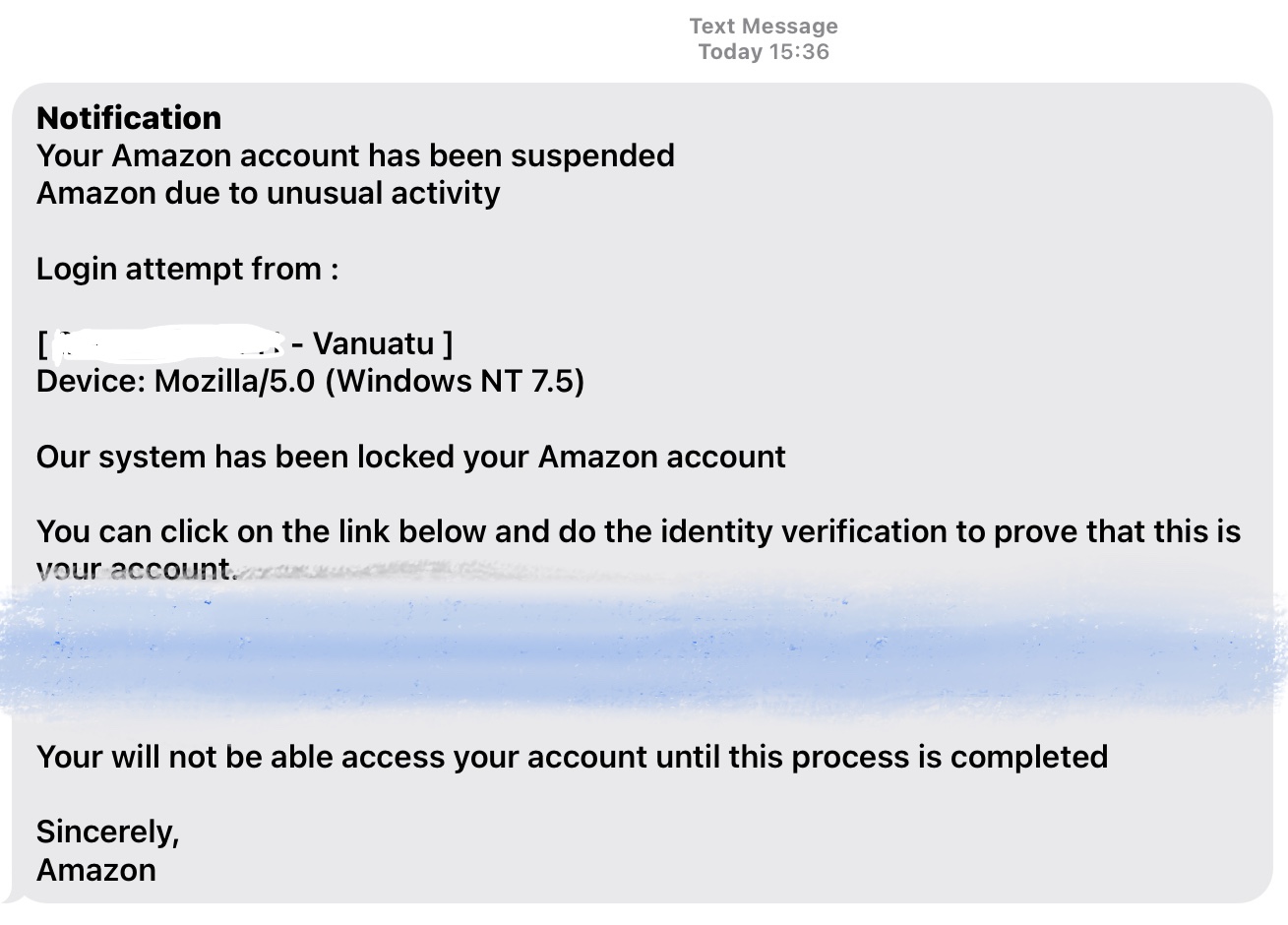
Task: Click the "Text Message" header label
Action: click(x=763, y=27)
